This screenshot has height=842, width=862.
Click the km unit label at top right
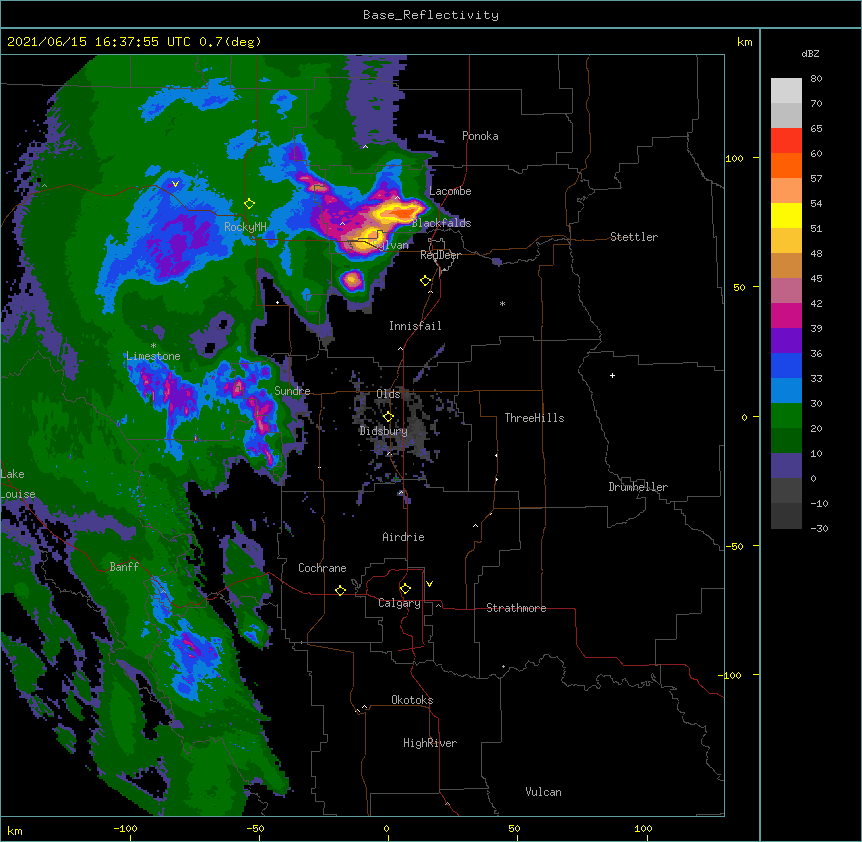pyautogui.click(x=744, y=42)
